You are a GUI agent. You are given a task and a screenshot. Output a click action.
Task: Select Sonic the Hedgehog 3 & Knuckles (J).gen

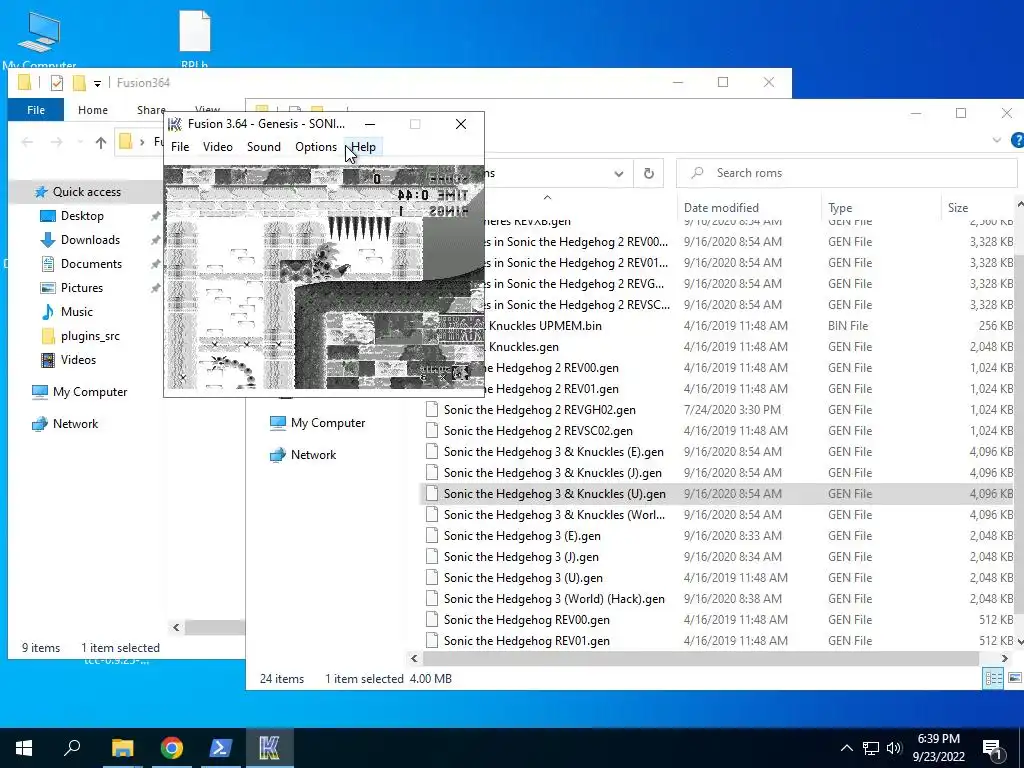552,473
